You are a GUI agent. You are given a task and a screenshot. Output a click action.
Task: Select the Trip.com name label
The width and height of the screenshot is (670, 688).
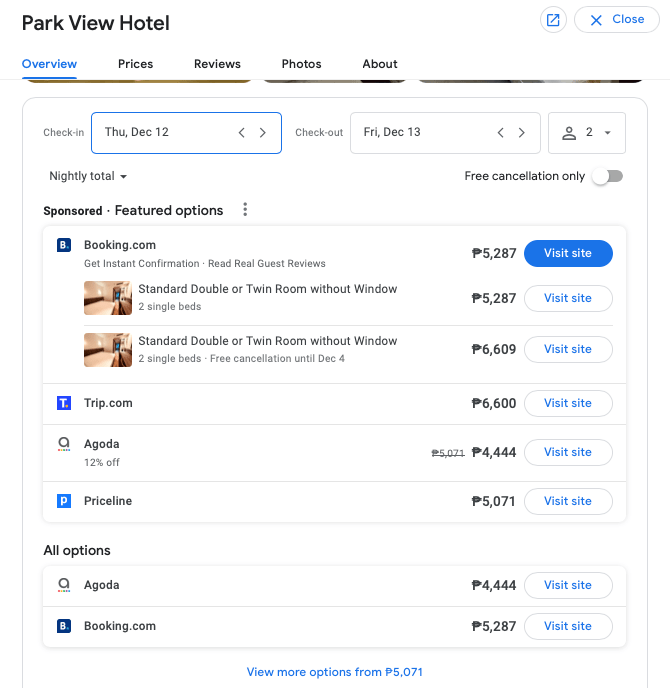(108, 403)
